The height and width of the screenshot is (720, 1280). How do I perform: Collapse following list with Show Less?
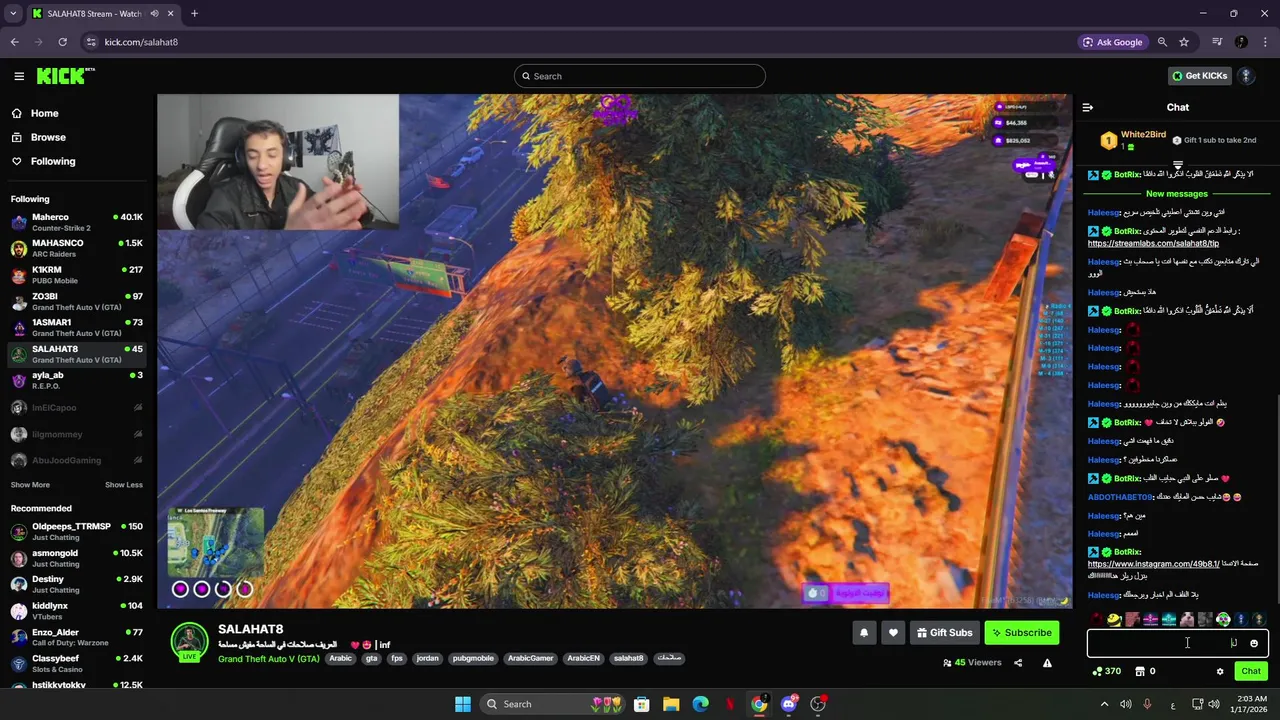(123, 485)
